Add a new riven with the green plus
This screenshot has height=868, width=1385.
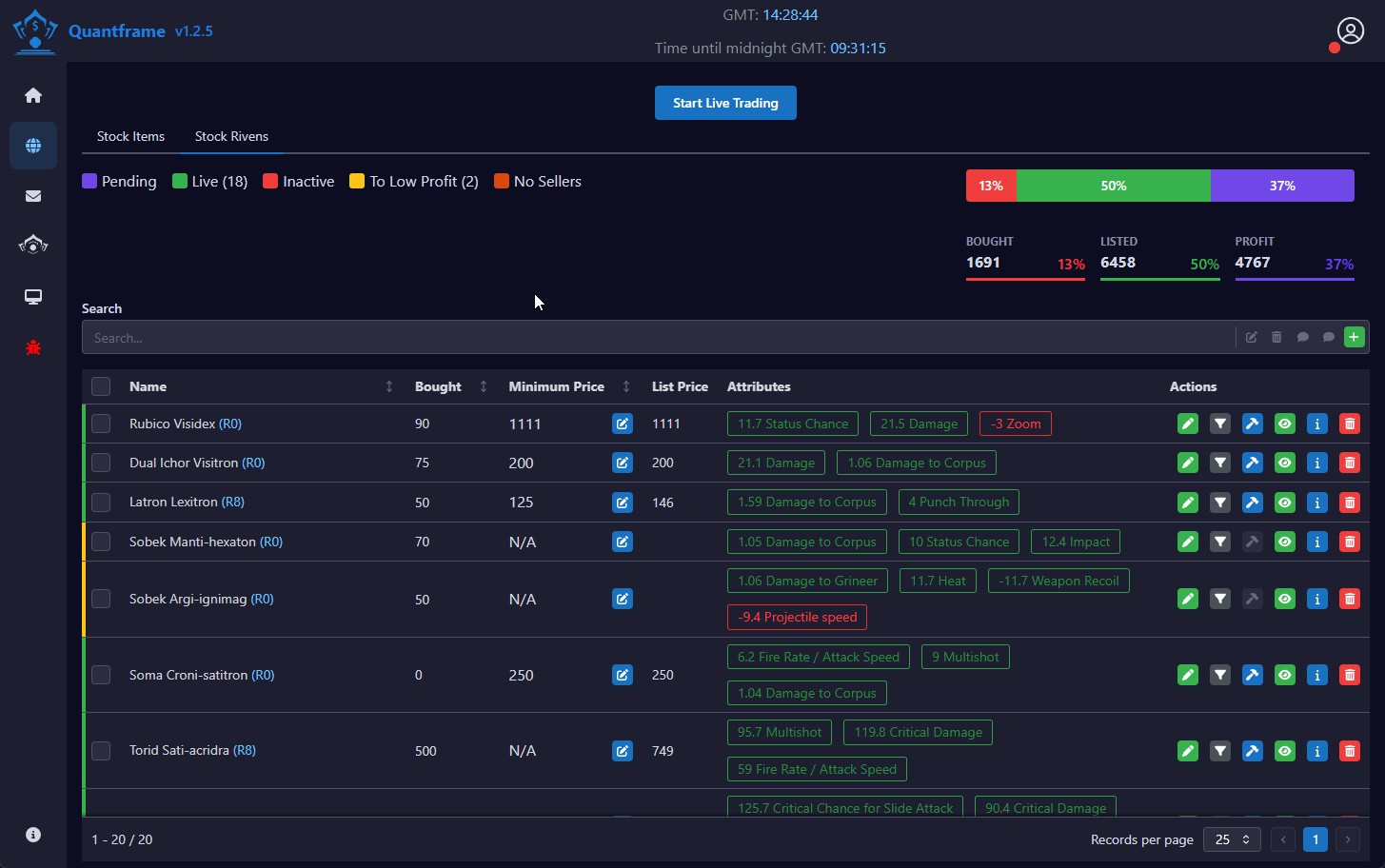coord(1354,337)
